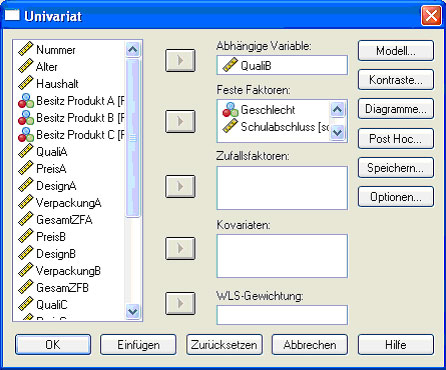The image size is (446, 370).
Task: Select the PreisA variable
Action: pyautogui.click(x=51, y=169)
